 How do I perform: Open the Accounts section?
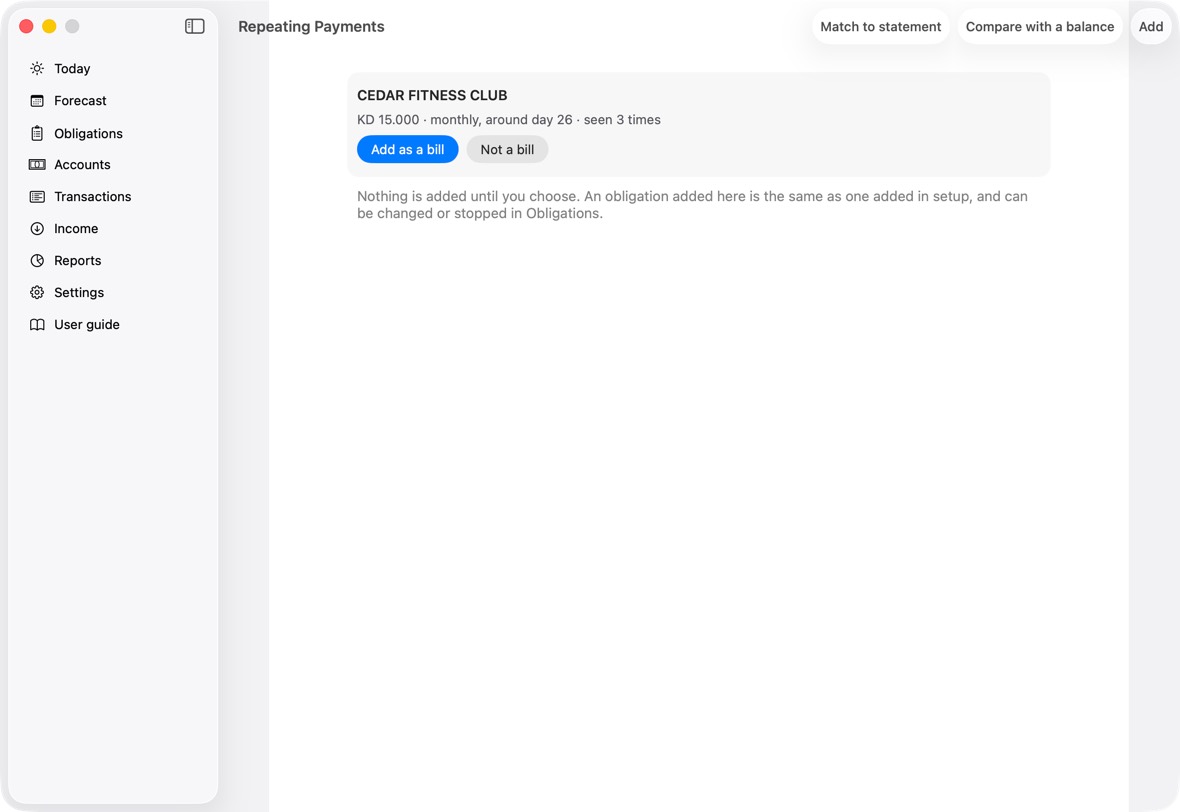tap(82, 165)
